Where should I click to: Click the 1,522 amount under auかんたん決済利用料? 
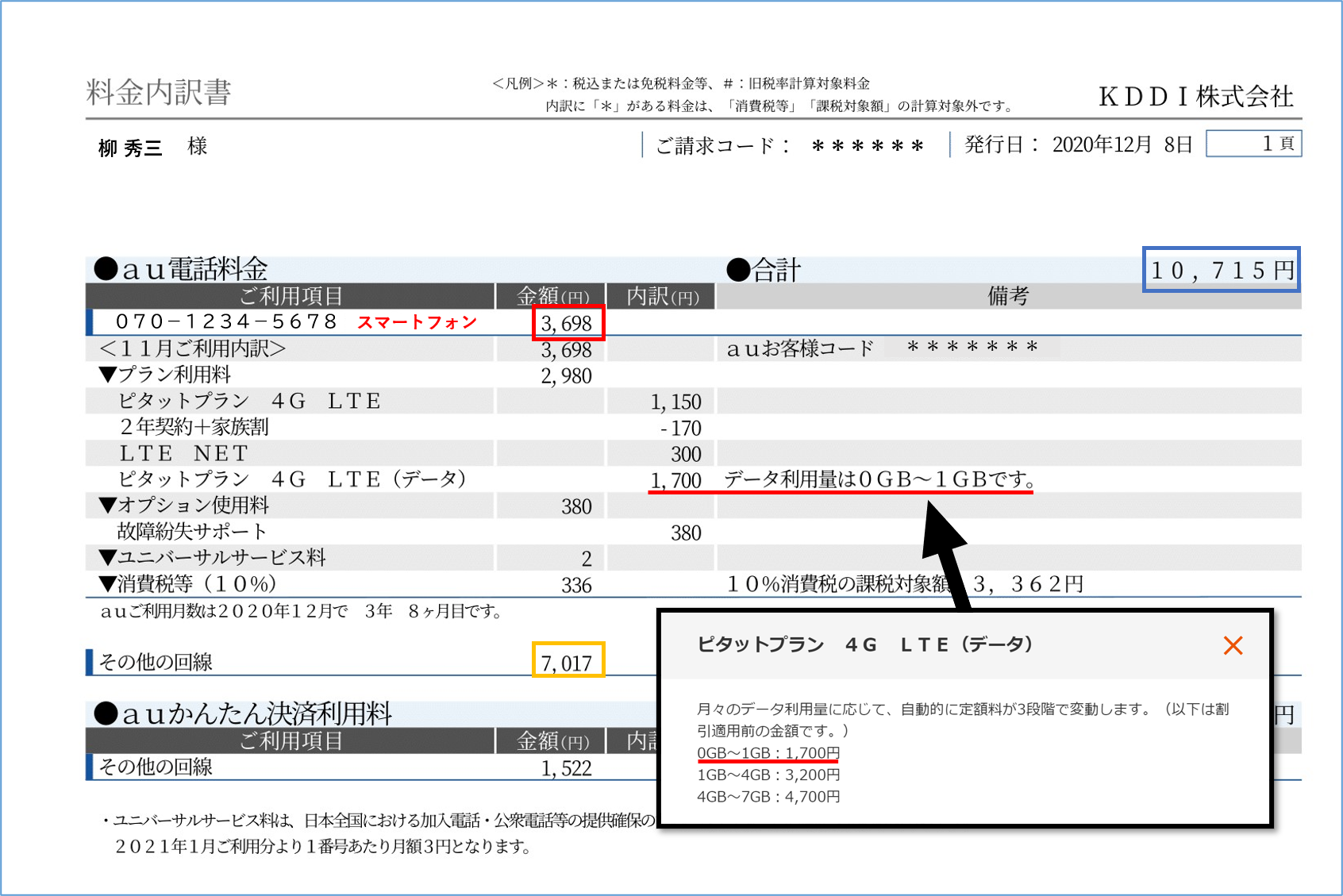567,768
